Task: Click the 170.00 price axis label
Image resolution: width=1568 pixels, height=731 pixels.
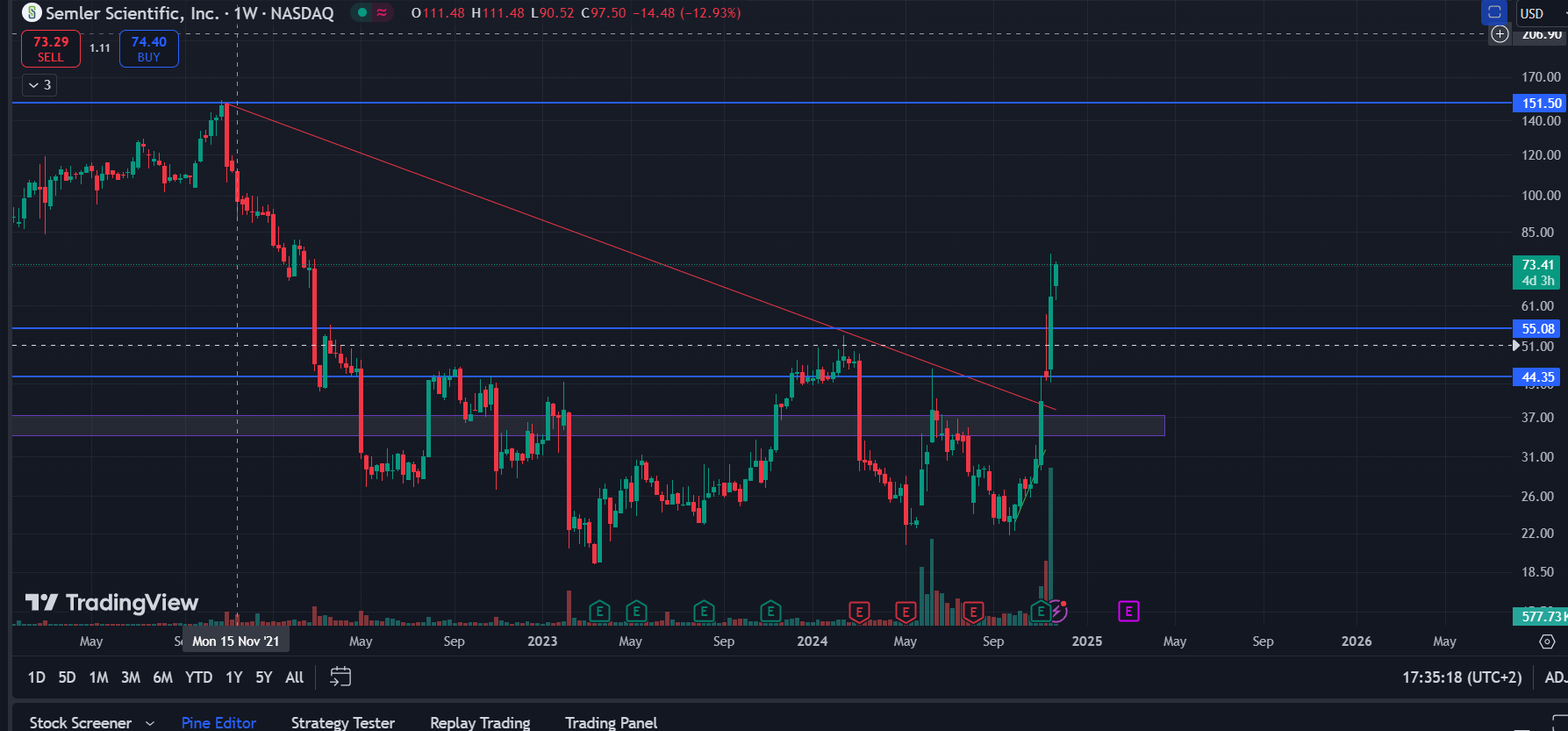Action: [x=1541, y=77]
